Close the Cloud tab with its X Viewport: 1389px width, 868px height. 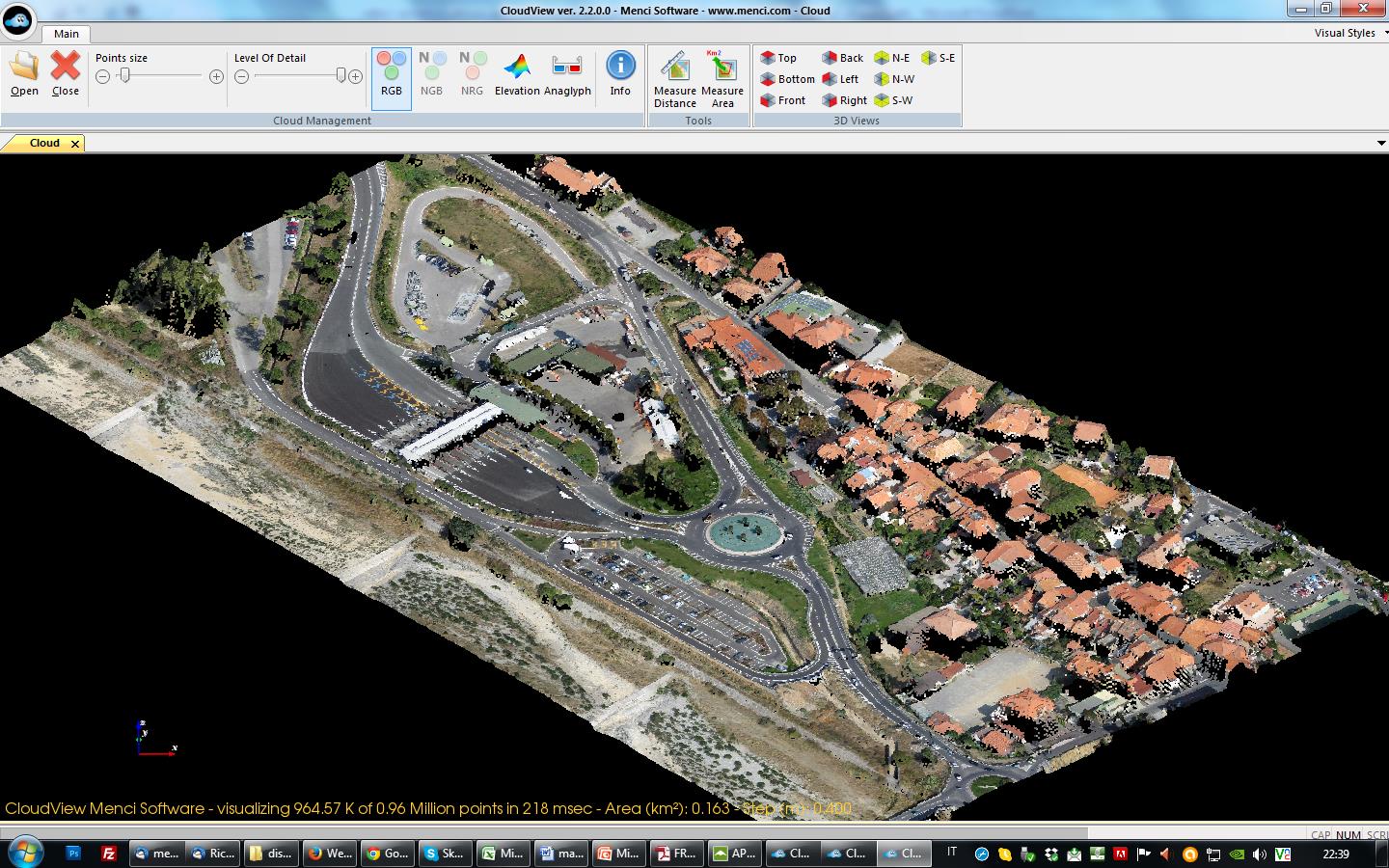(74, 144)
